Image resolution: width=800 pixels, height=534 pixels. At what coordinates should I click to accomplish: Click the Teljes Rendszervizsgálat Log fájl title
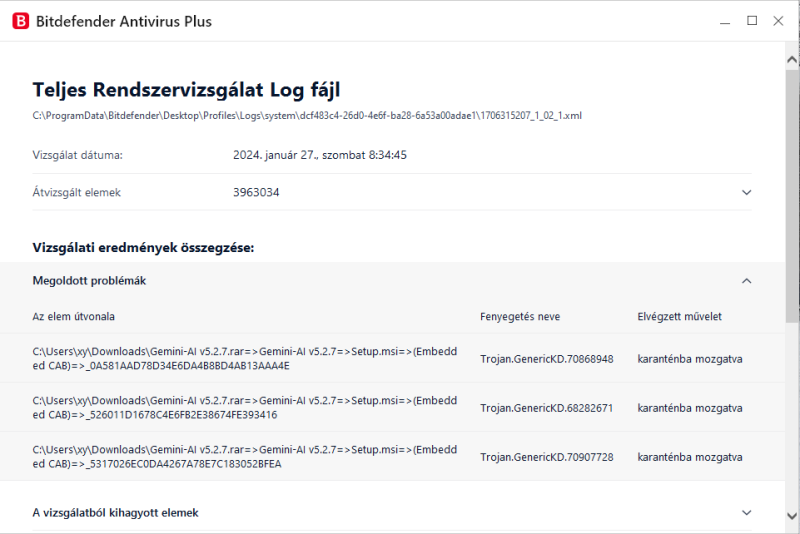[x=186, y=90]
